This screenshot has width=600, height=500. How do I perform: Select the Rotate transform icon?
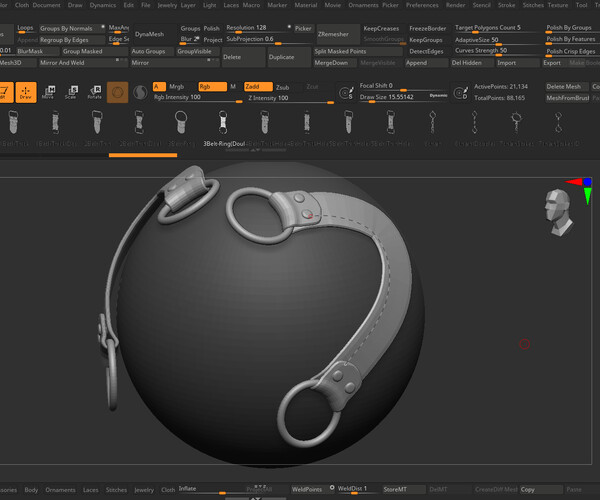95,92
